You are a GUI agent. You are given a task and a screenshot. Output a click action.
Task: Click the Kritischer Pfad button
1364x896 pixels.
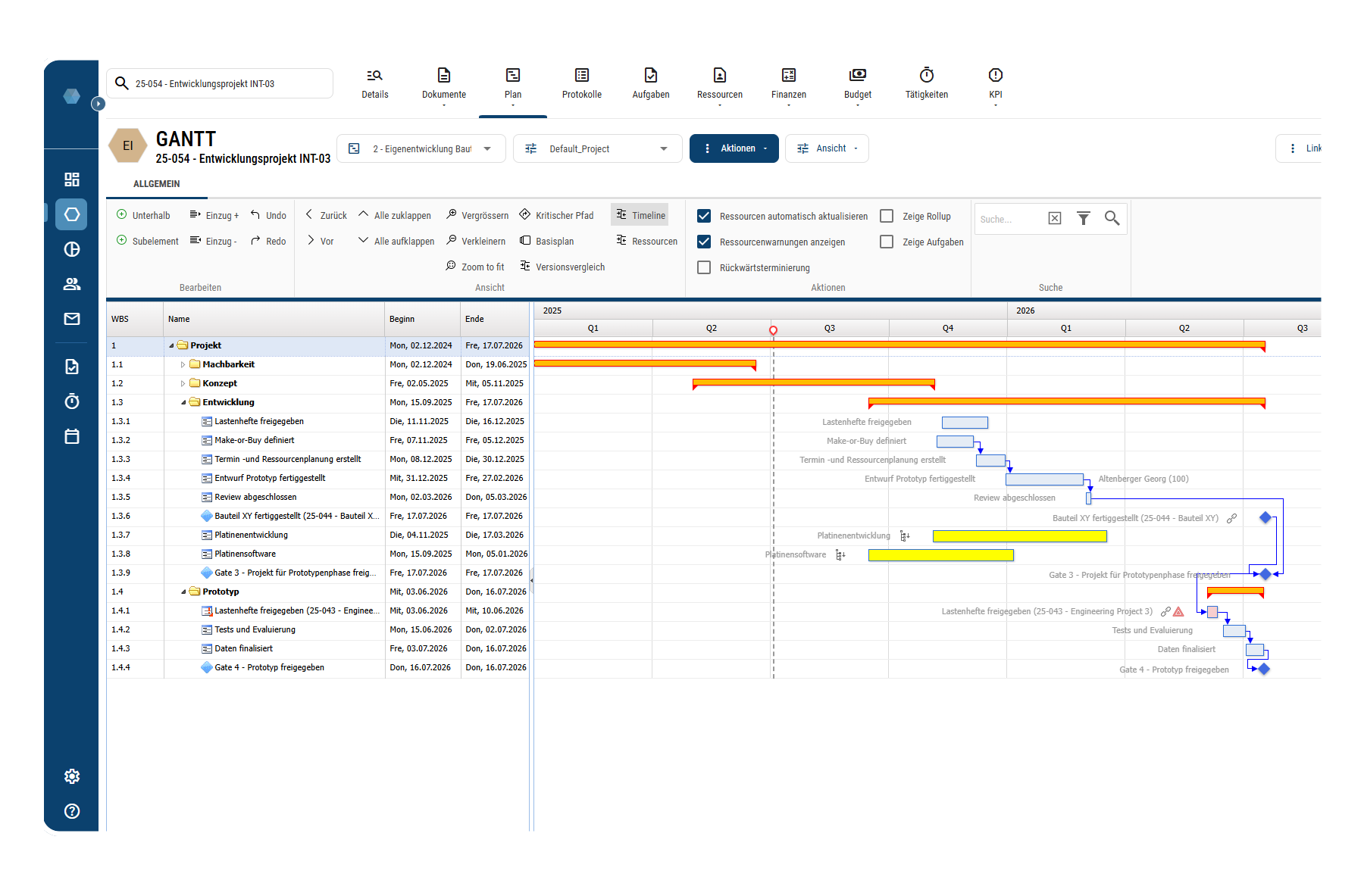(x=556, y=216)
